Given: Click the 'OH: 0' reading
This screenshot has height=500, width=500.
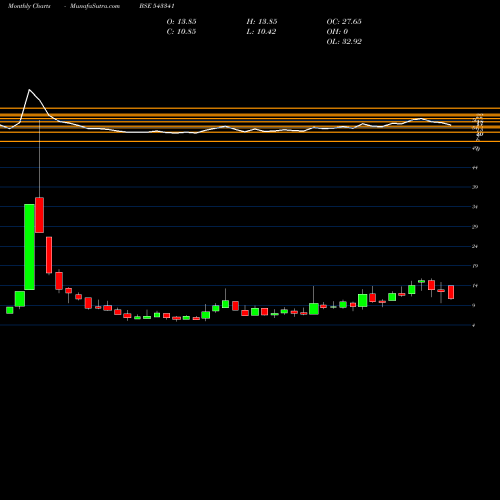Looking at the screenshot, I should click(337, 32).
